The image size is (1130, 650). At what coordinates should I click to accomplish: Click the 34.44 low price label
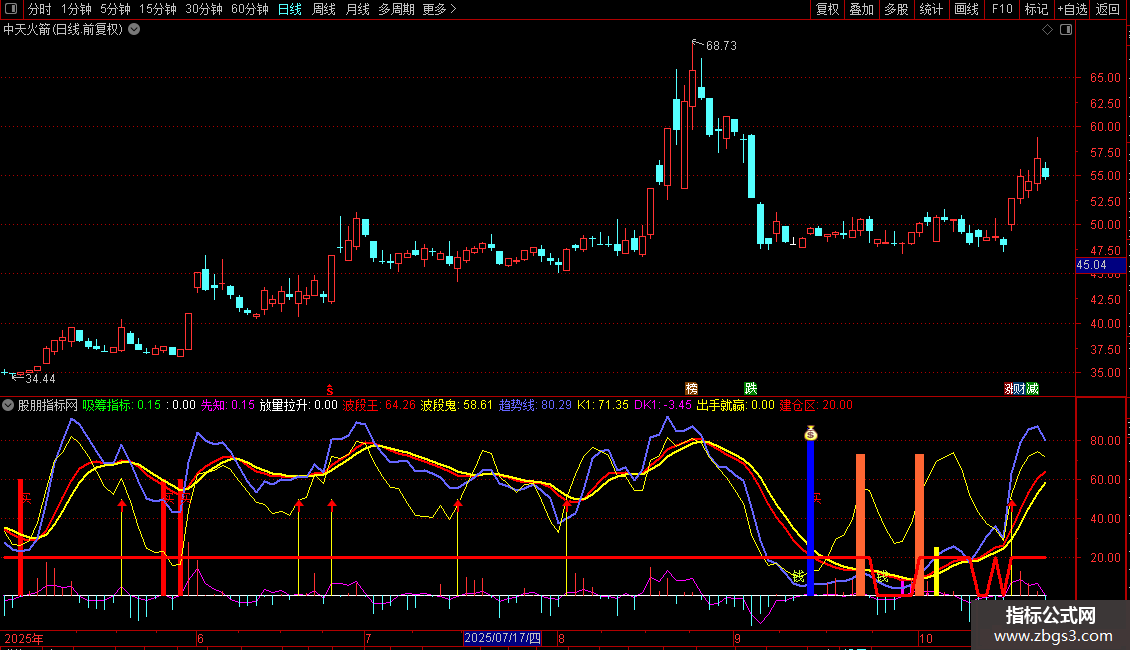click(x=40, y=378)
